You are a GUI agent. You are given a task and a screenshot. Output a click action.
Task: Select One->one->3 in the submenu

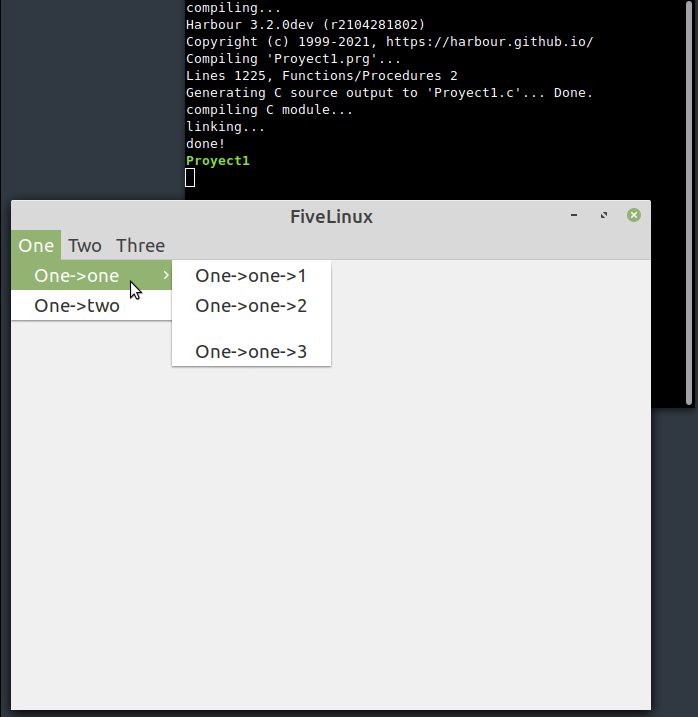click(x=251, y=352)
